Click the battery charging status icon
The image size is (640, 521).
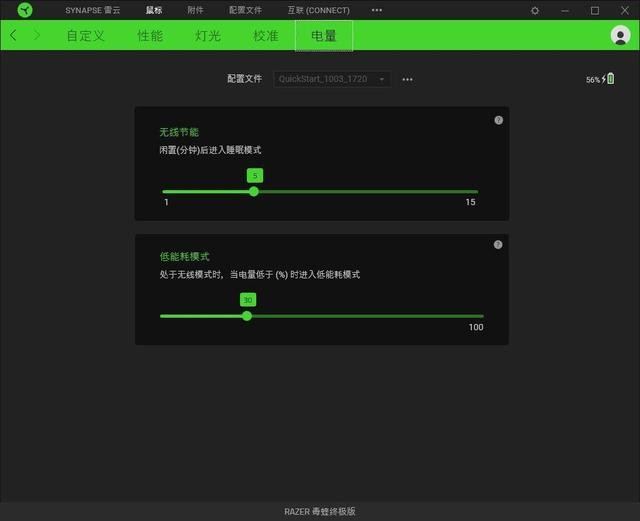(608, 78)
